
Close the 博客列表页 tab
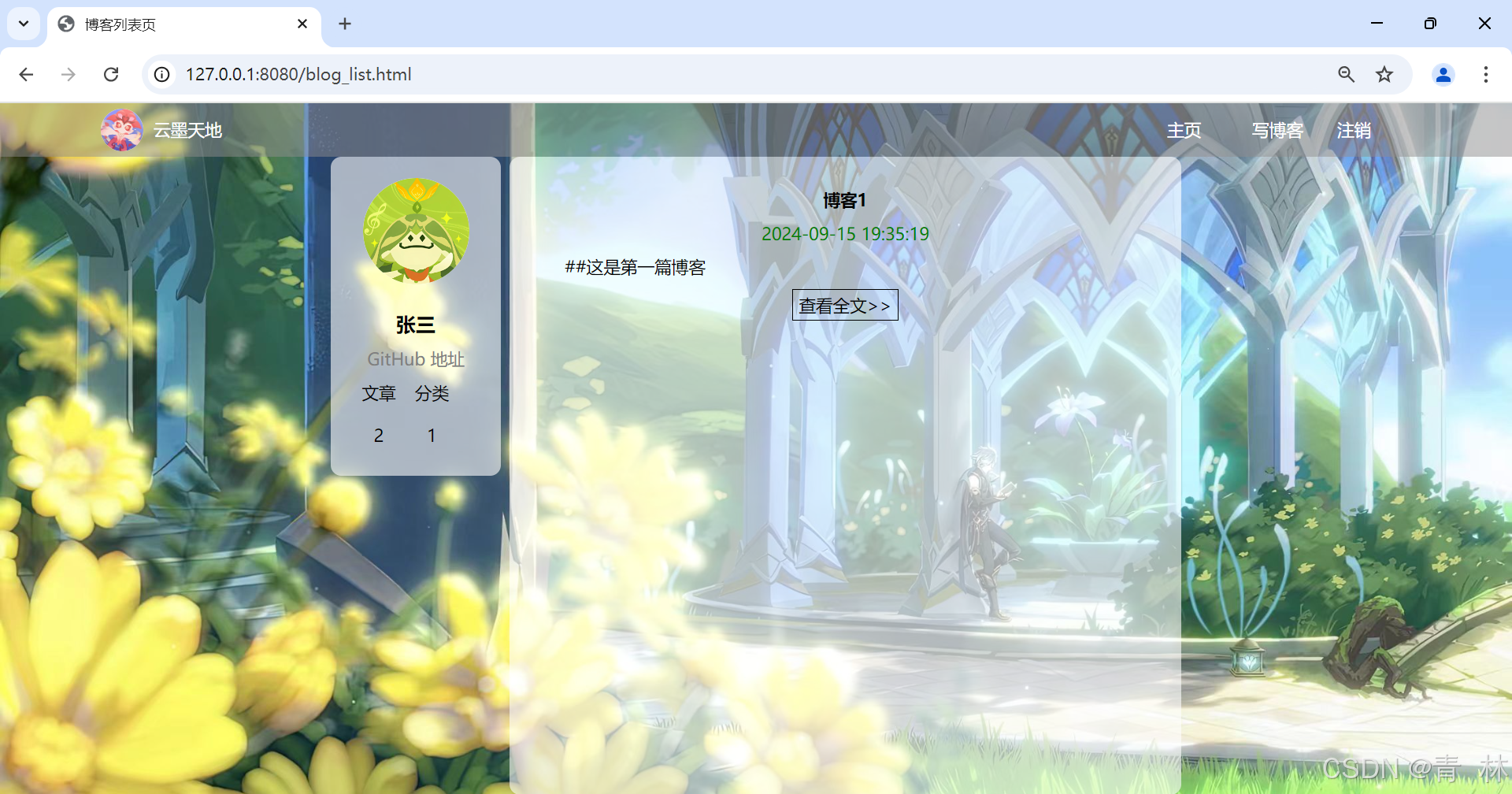[x=302, y=24]
